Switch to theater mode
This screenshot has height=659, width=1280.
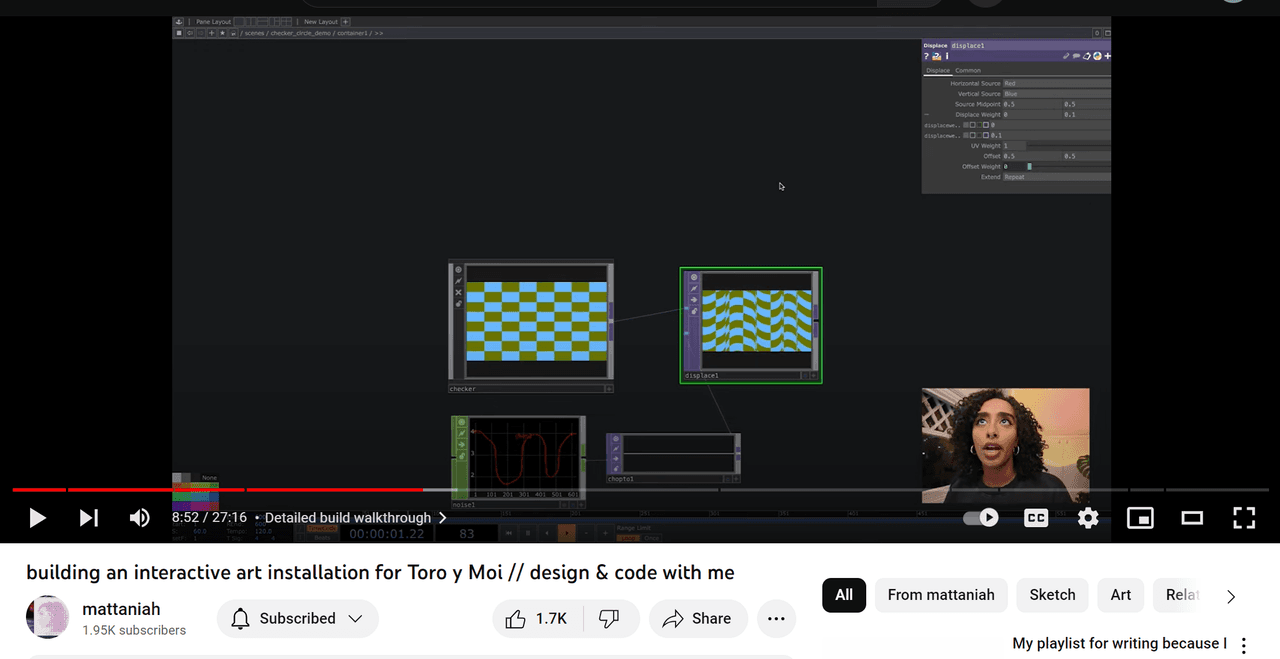coord(1192,518)
